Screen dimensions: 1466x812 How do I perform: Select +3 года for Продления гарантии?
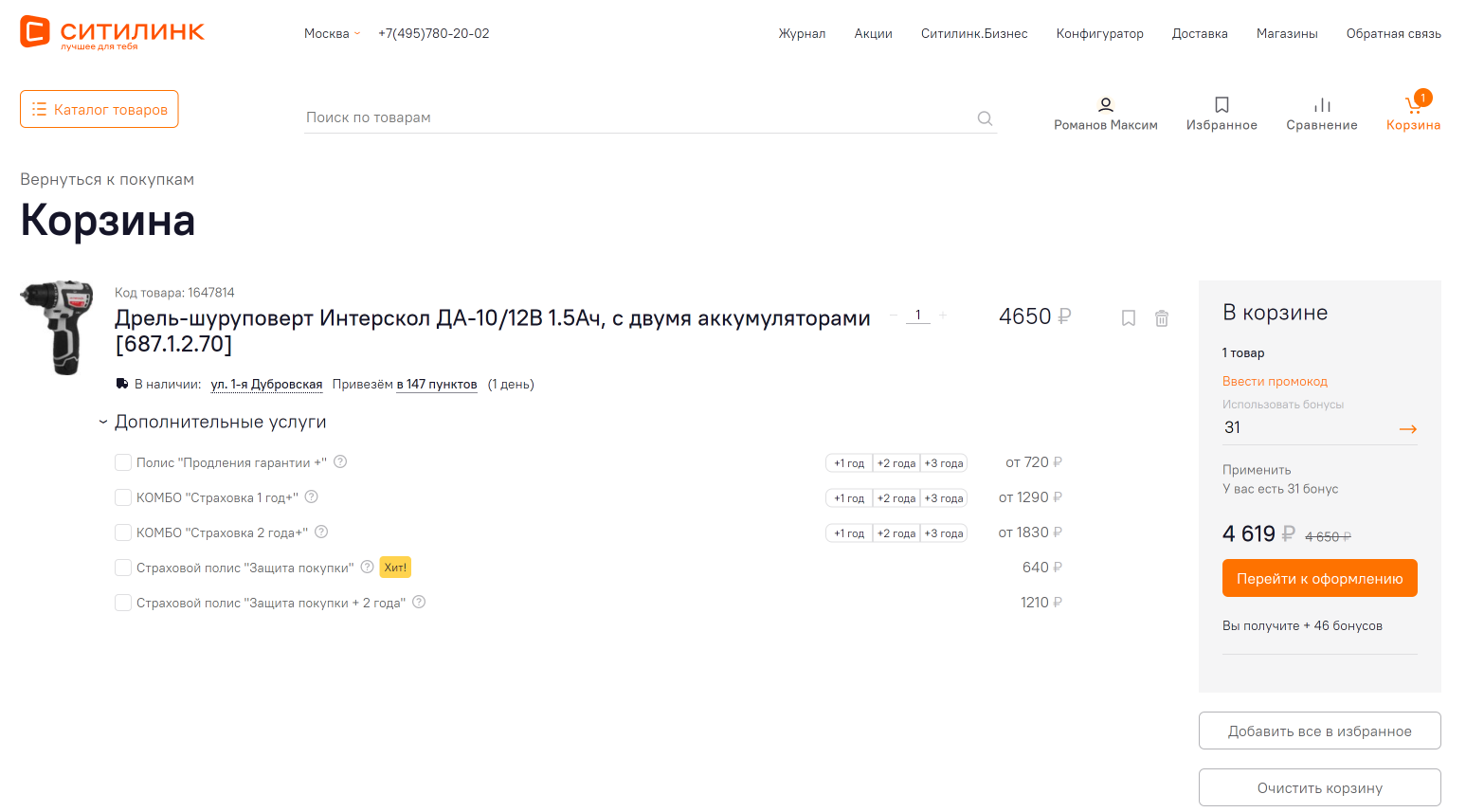click(944, 463)
